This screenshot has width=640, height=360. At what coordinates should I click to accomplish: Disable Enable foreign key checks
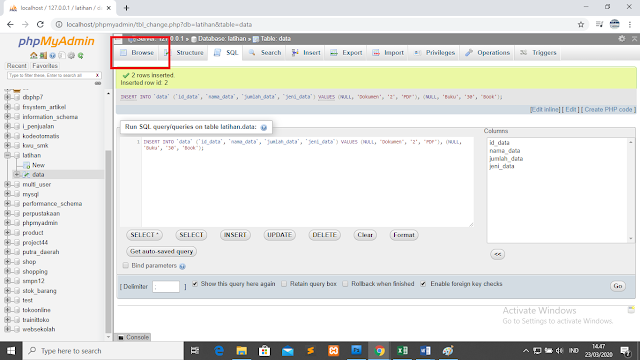click(x=423, y=284)
